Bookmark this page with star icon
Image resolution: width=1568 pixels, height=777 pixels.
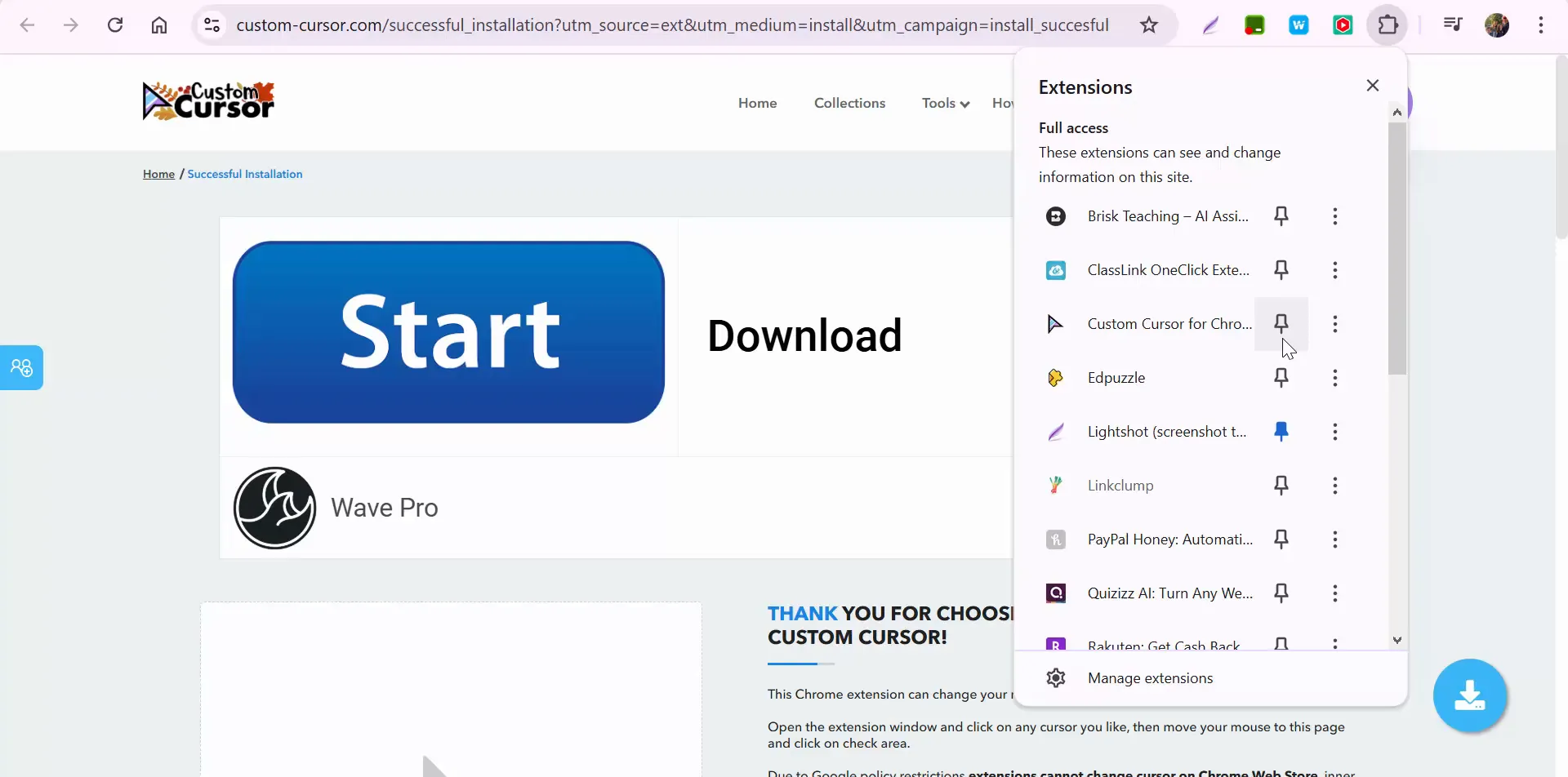coord(1149,25)
